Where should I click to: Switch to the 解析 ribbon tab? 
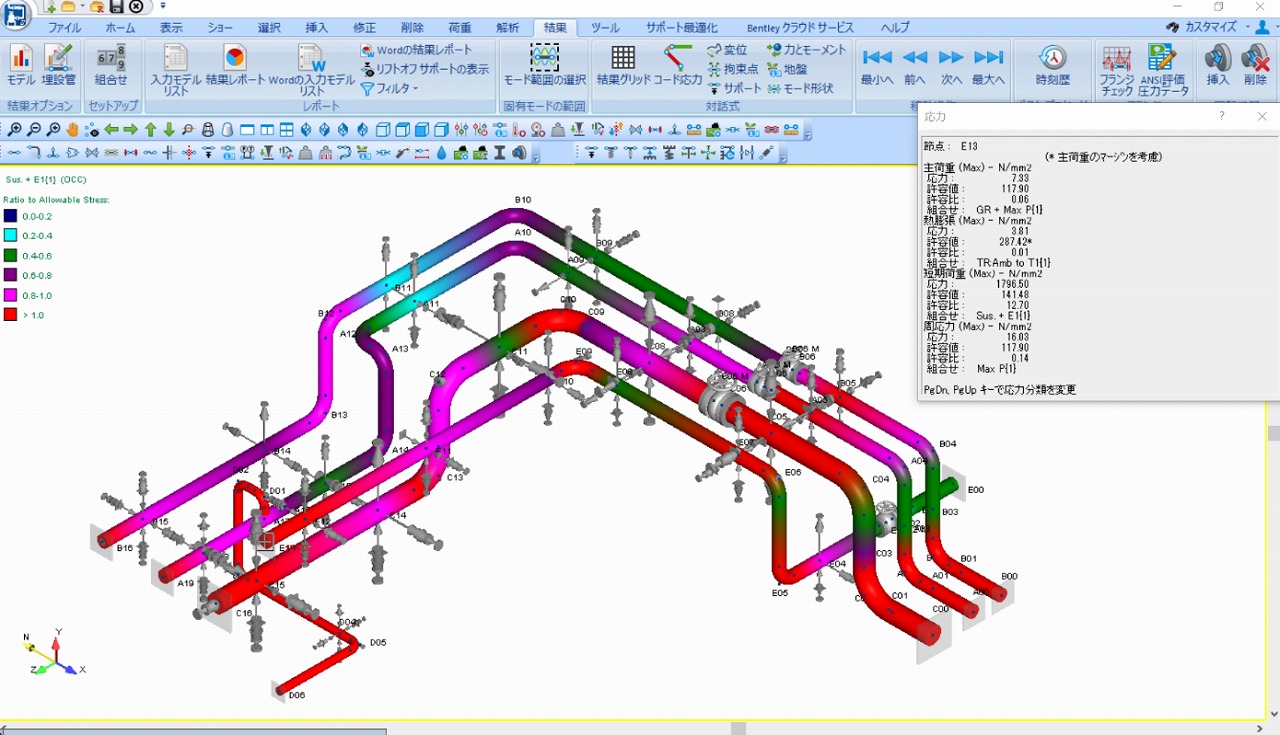click(x=508, y=27)
